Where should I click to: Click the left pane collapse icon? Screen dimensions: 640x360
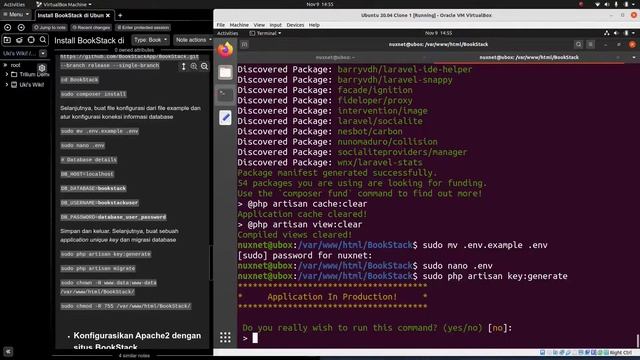pyautogui.click(x=8, y=351)
